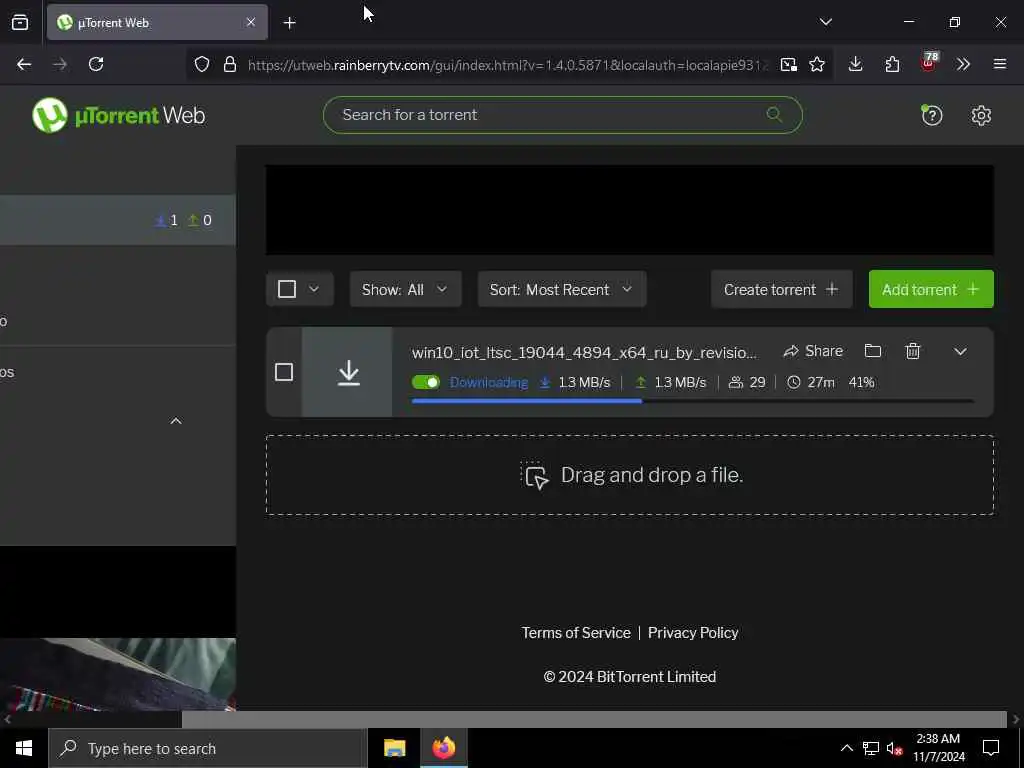1024x768 pixels.
Task: Click the win10_iot_ltsc torrent name
Action: pos(584,353)
